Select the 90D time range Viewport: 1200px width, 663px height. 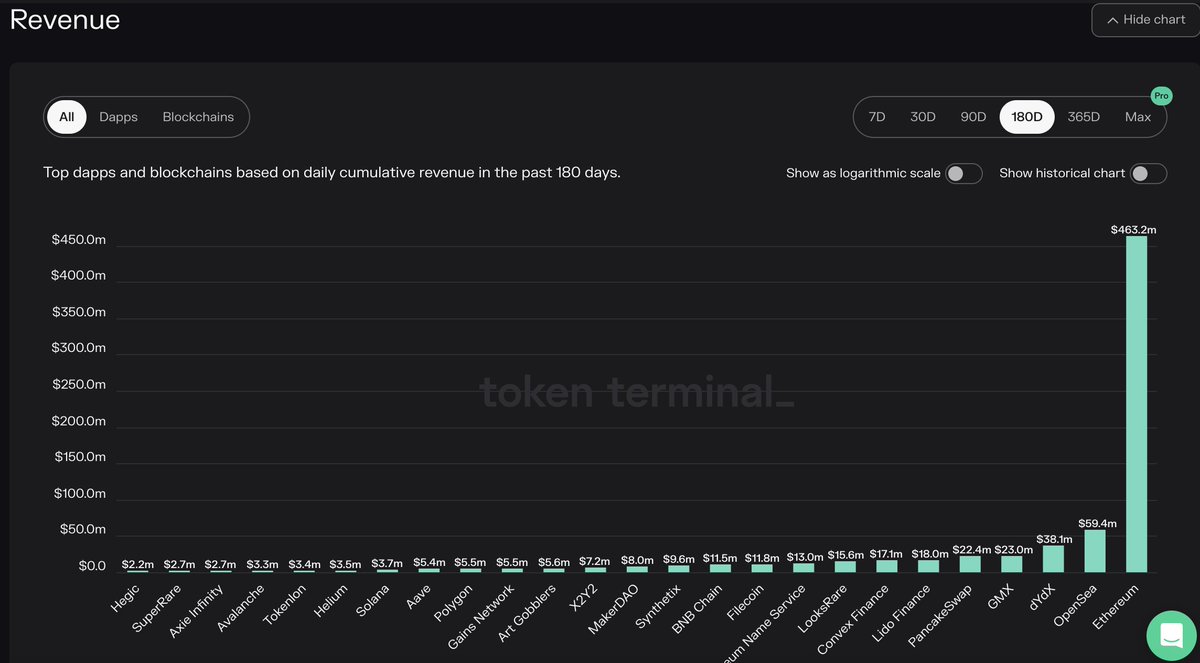973,117
